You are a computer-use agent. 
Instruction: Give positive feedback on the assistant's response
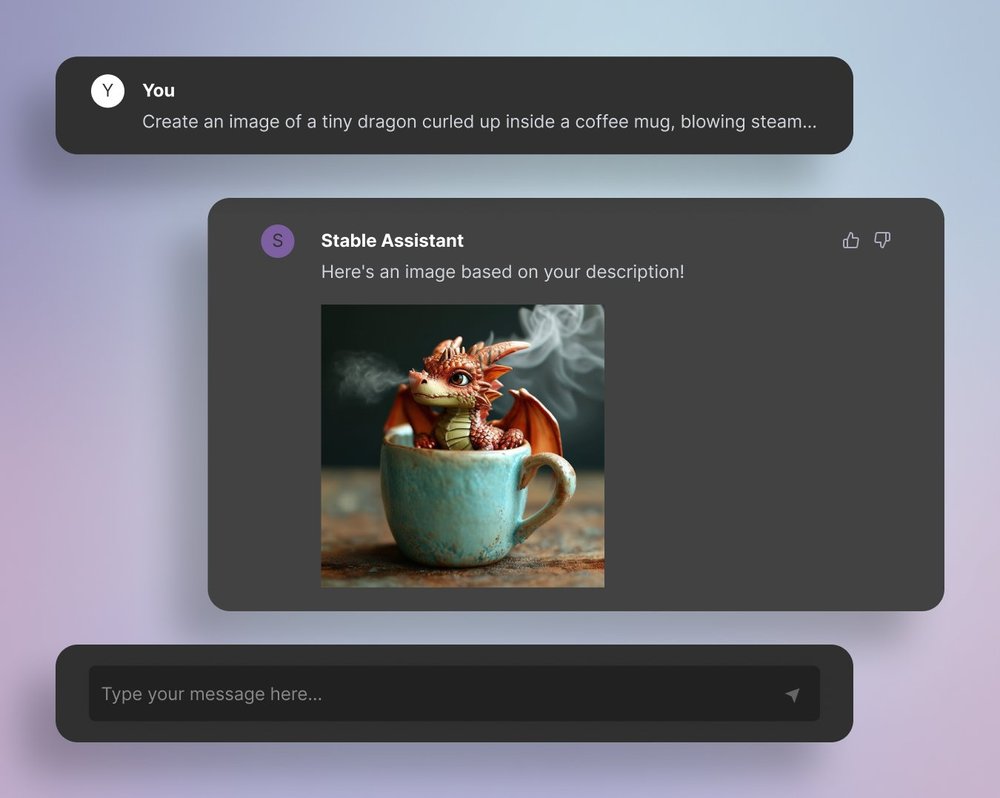[x=850, y=240]
